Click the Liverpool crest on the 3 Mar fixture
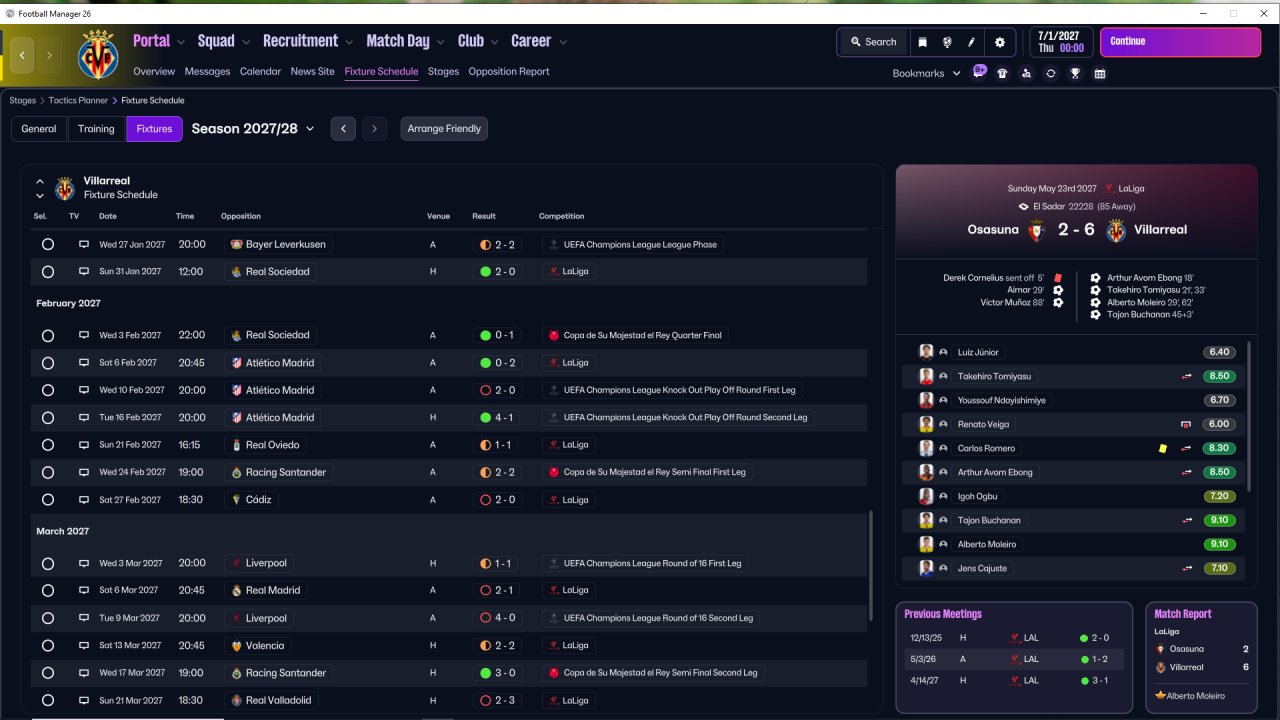Viewport: 1280px width, 720px height. [236, 563]
